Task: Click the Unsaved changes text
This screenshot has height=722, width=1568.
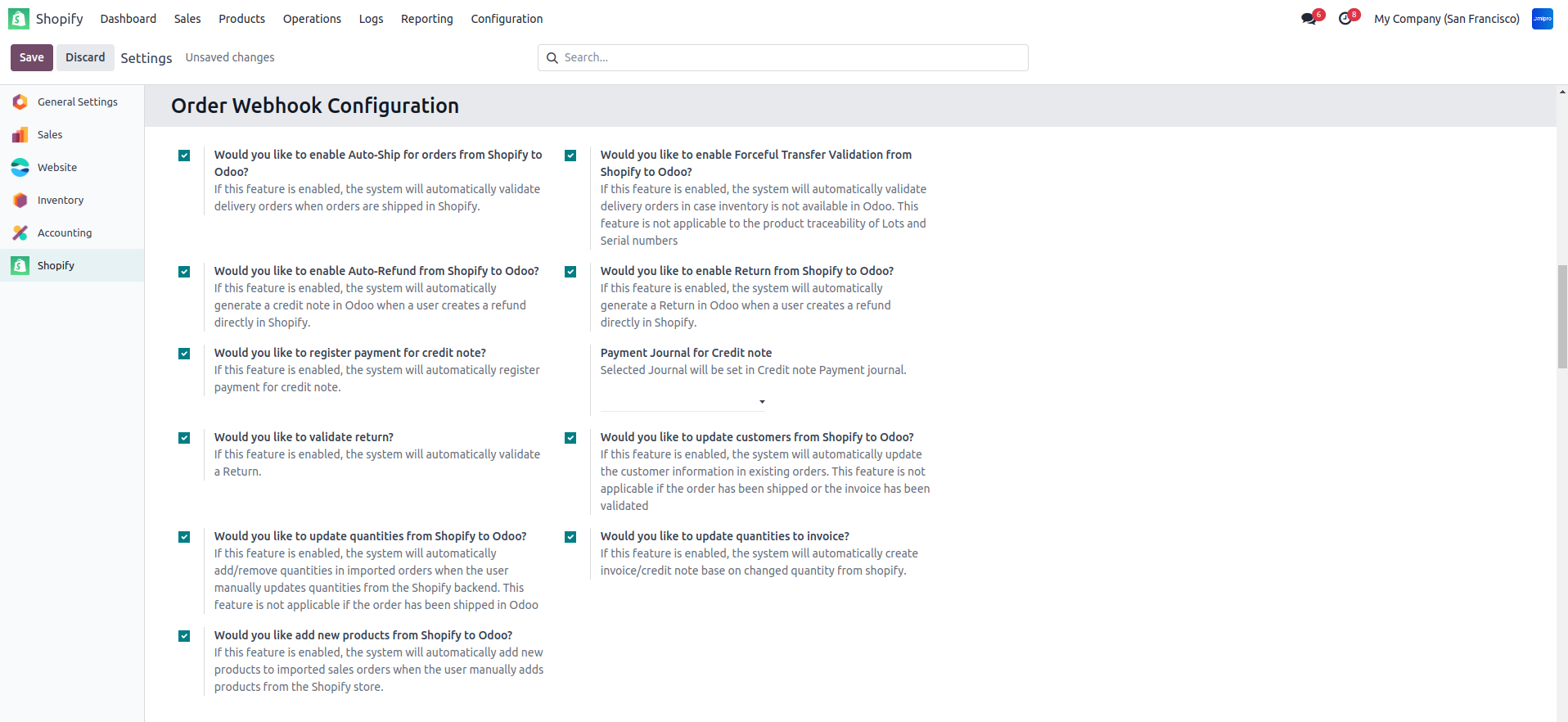Action: [230, 57]
